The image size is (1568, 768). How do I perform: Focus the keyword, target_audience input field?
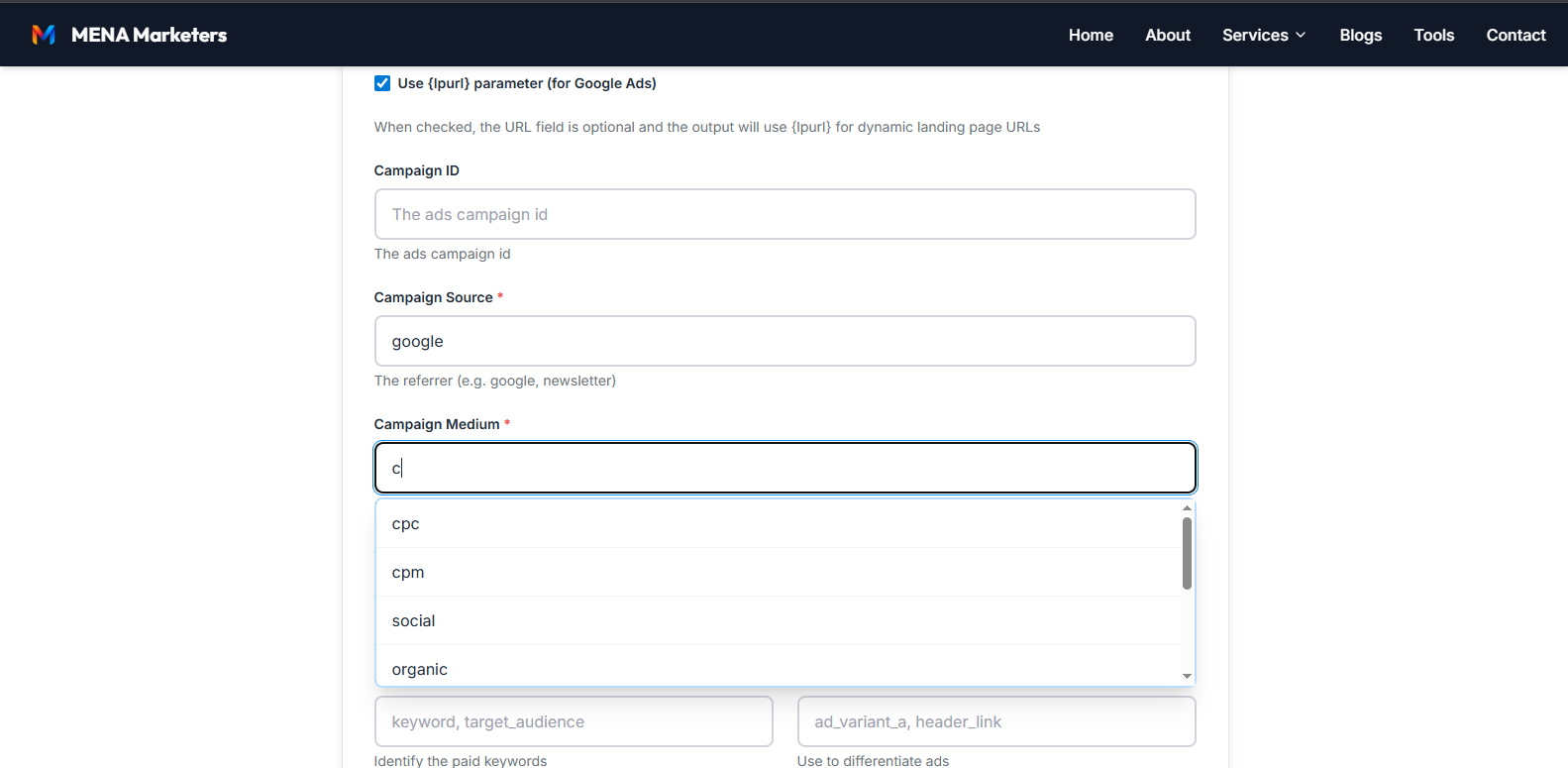pos(574,721)
